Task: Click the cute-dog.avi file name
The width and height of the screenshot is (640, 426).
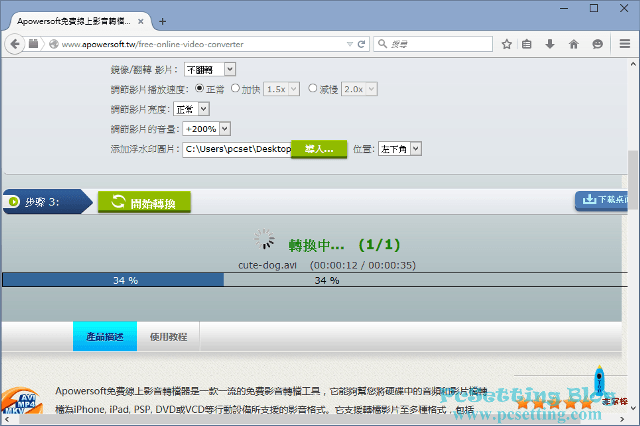Action: (x=267, y=265)
